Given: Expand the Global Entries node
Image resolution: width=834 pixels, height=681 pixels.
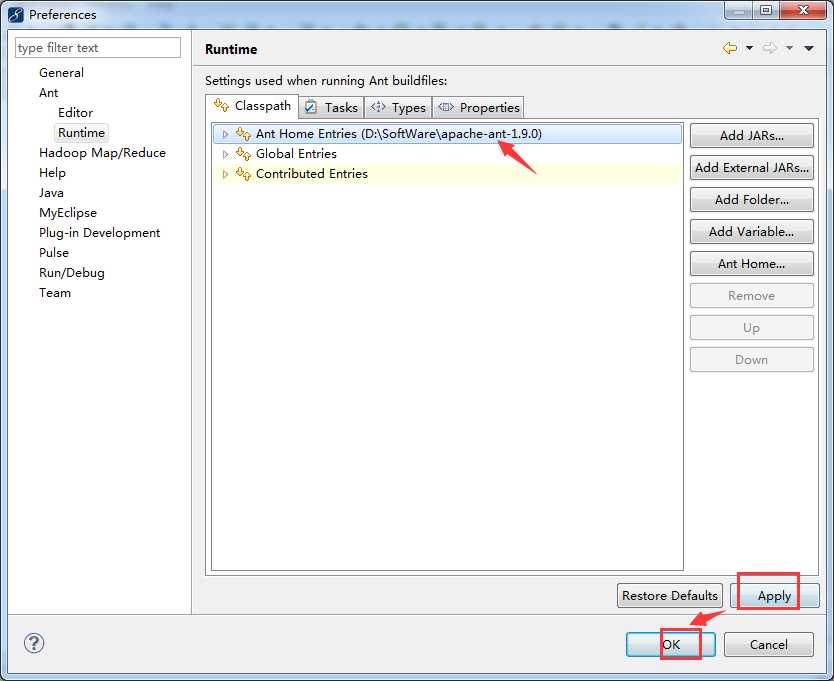Looking at the screenshot, I should [x=225, y=154].
